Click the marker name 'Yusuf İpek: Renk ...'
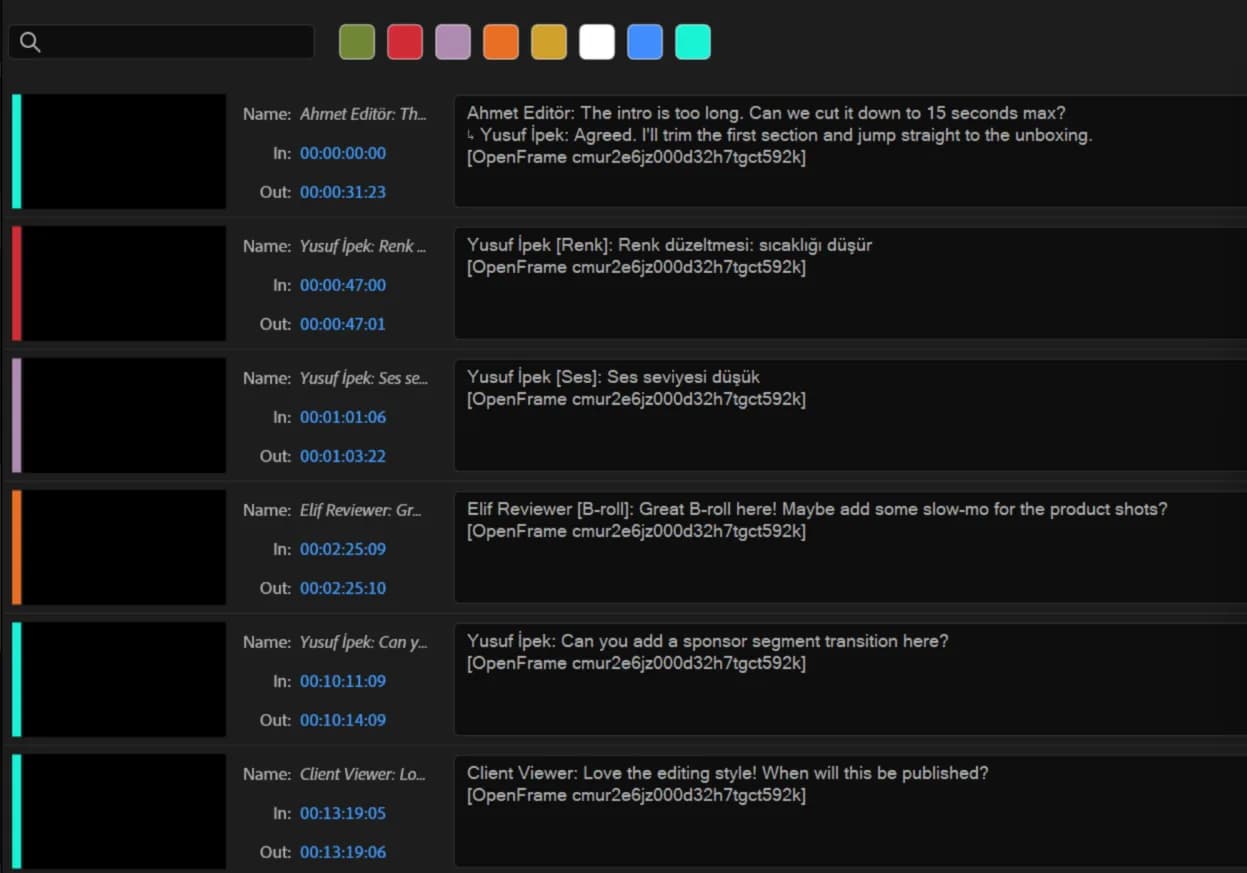This screenshot has height=873, width=1247. tap(363, 246)
